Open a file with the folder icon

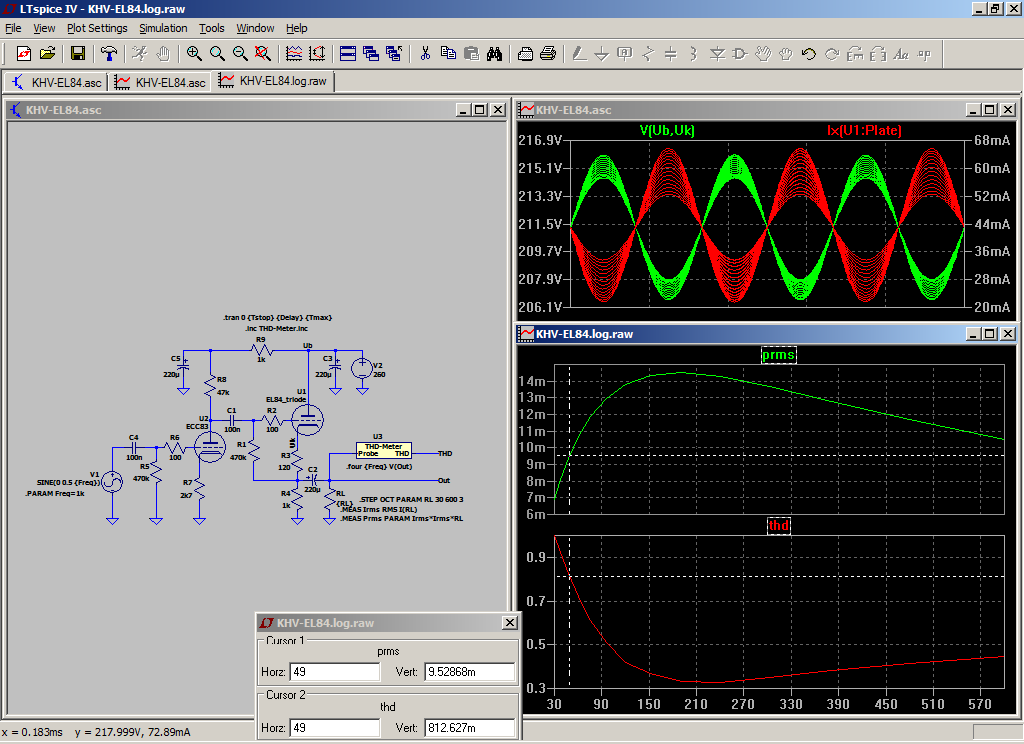click(46, 54)
